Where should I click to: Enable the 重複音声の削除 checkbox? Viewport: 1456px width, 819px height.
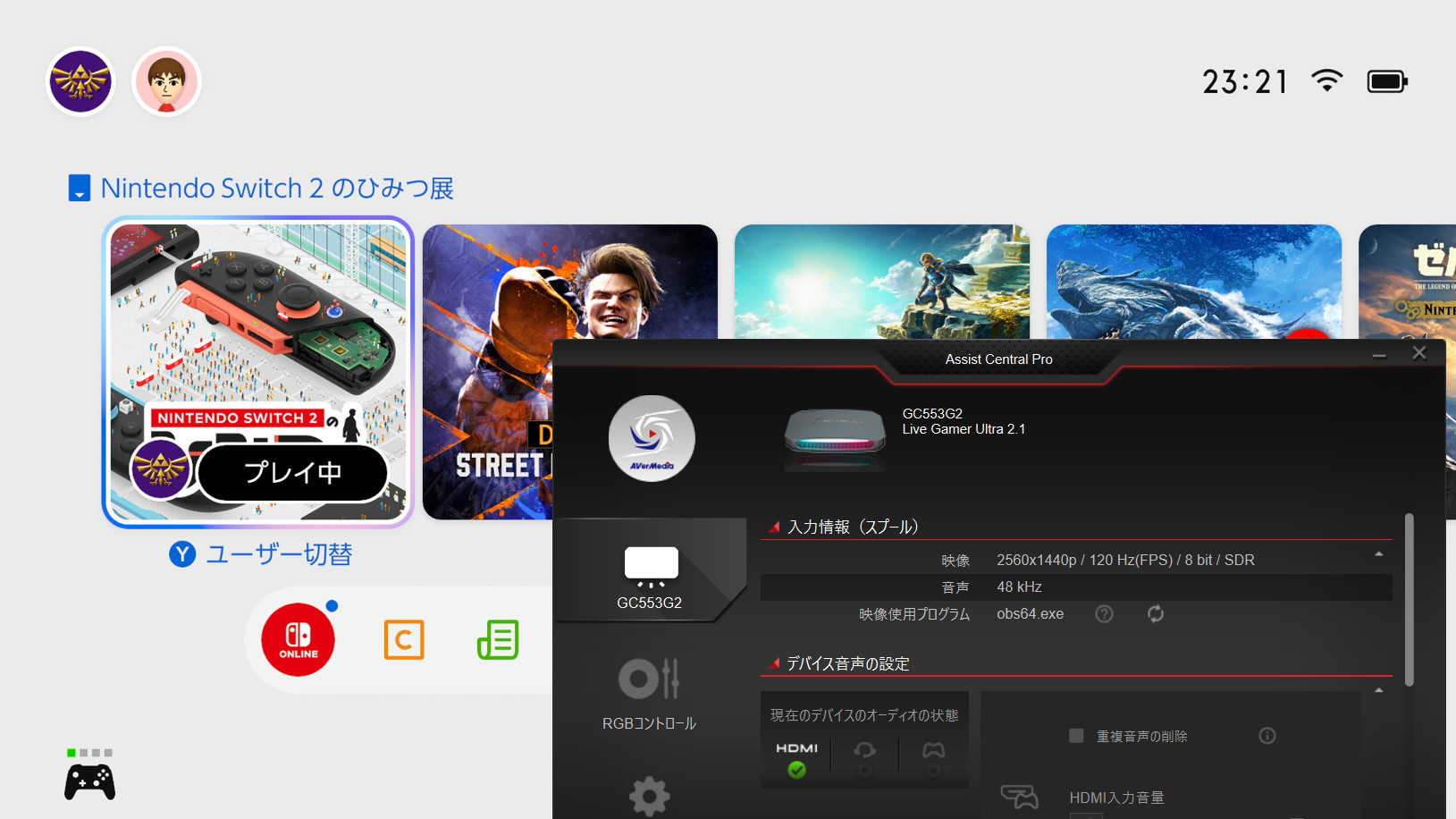(1076, 736)
